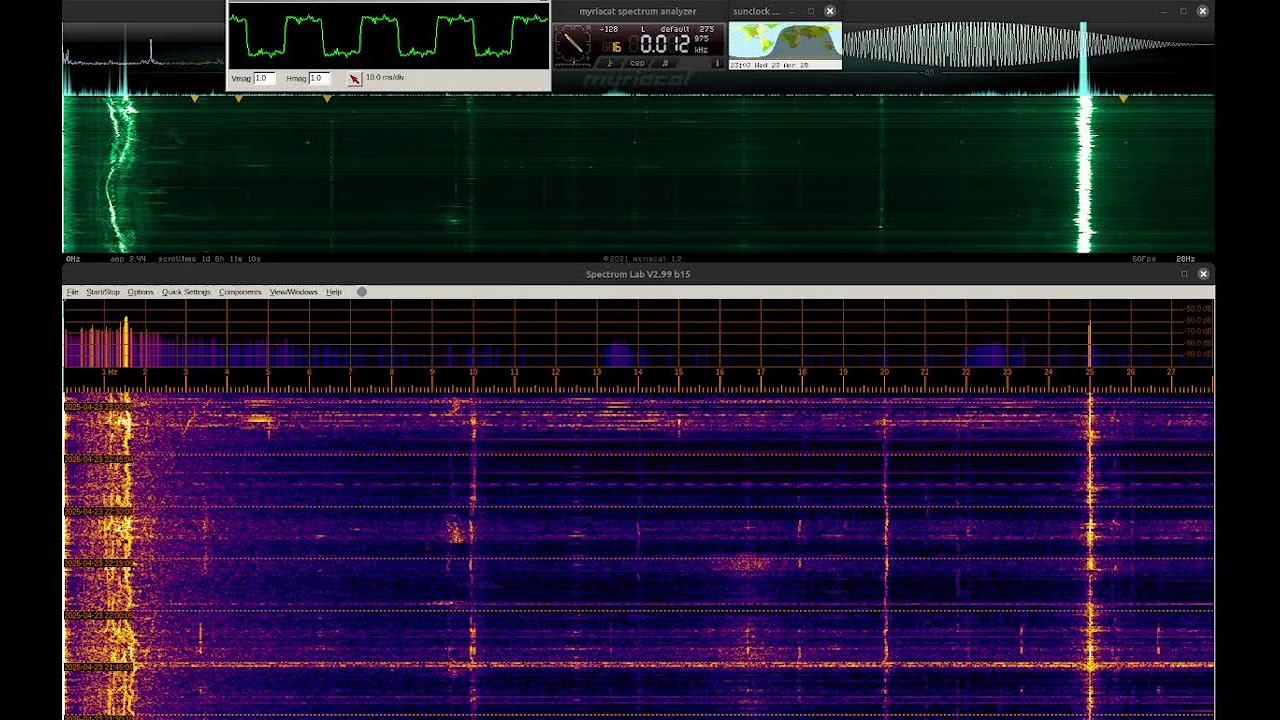Open the Options menu

(x=141, y=292)
